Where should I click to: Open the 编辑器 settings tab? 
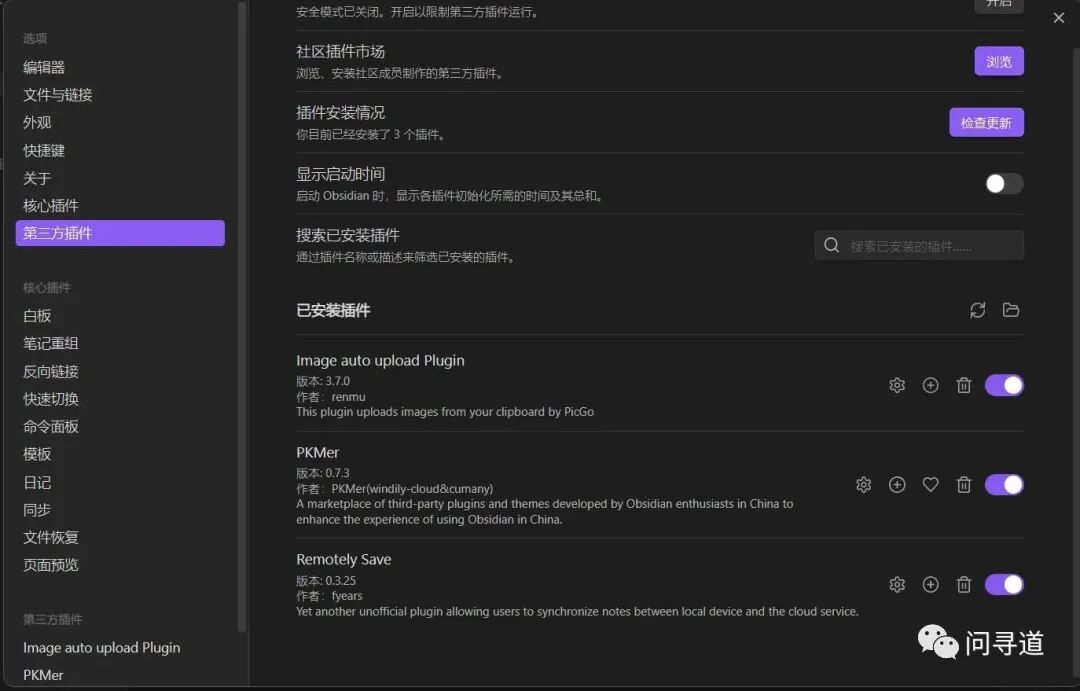[121, 67]
